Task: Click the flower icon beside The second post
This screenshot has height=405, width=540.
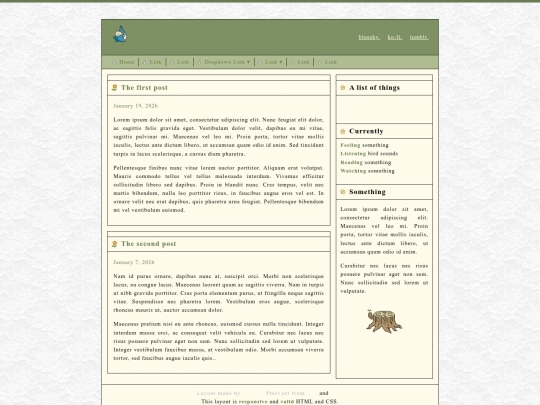Action: (115, 244)
